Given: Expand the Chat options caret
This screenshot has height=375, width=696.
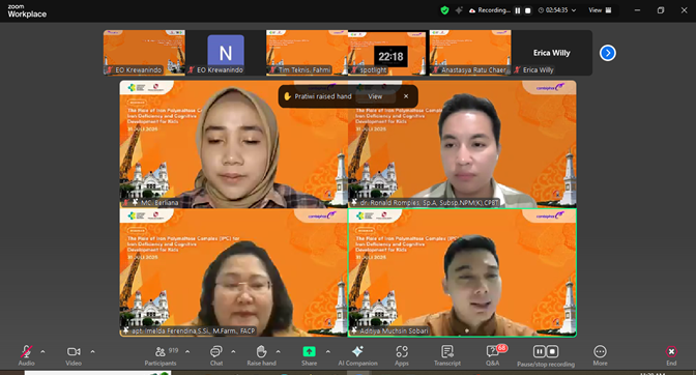Looking at the screenshot, I should (x=233, y=351).
